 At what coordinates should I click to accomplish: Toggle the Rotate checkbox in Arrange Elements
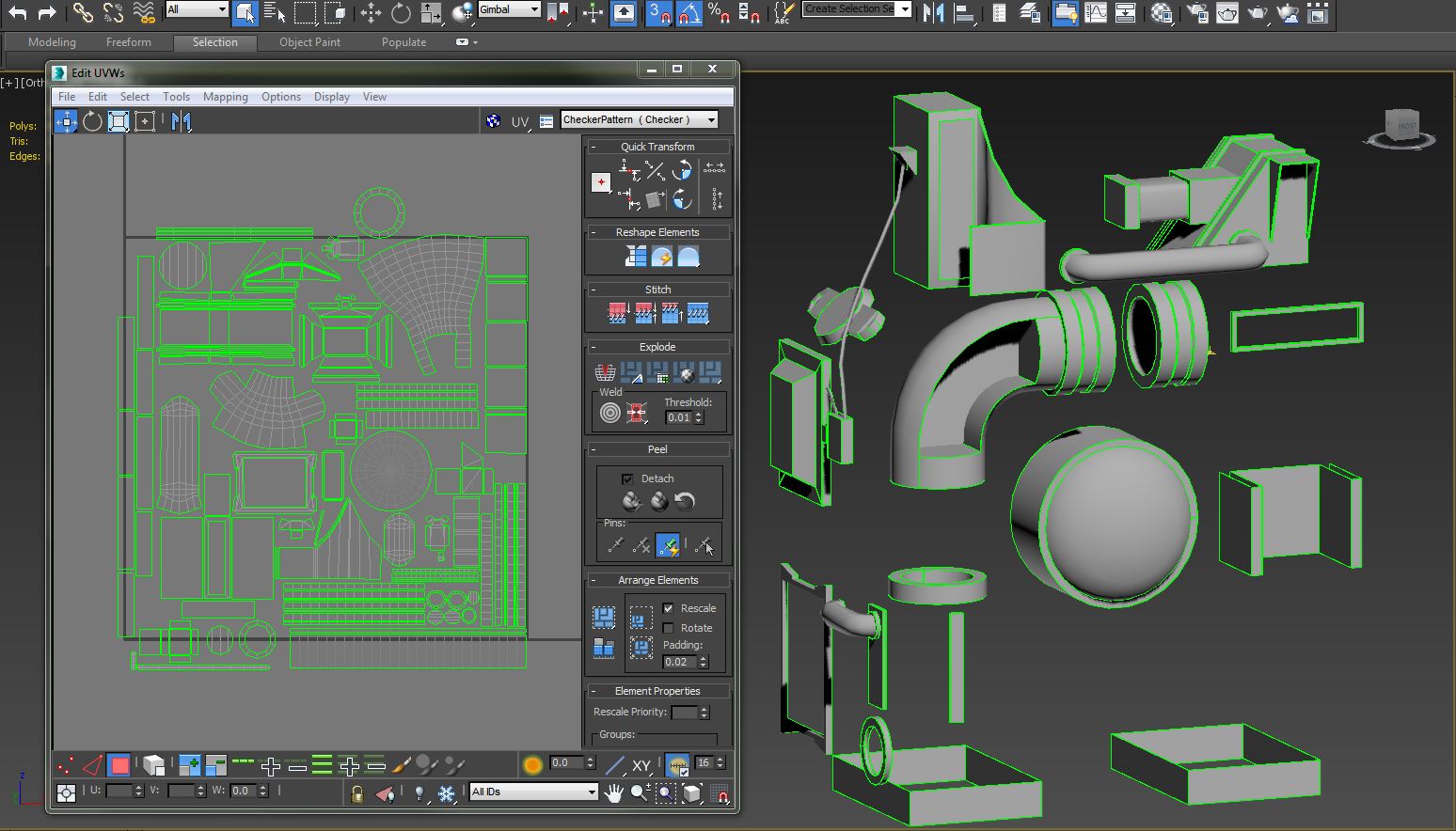pyautogui.click(x=667, y=628)
